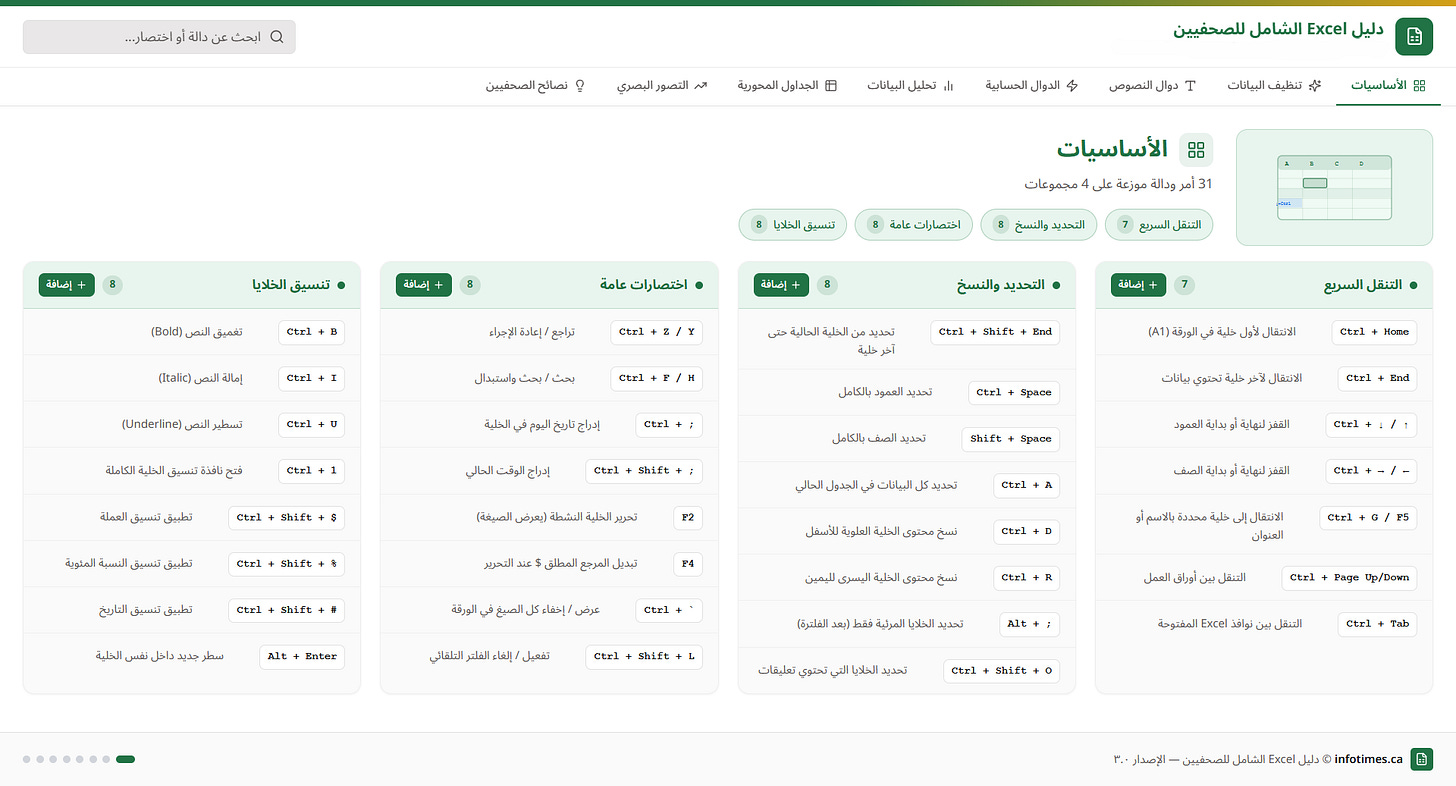
Task: Click the Ctrl + Shift + $ shortcut
Action: coord(287,517)
